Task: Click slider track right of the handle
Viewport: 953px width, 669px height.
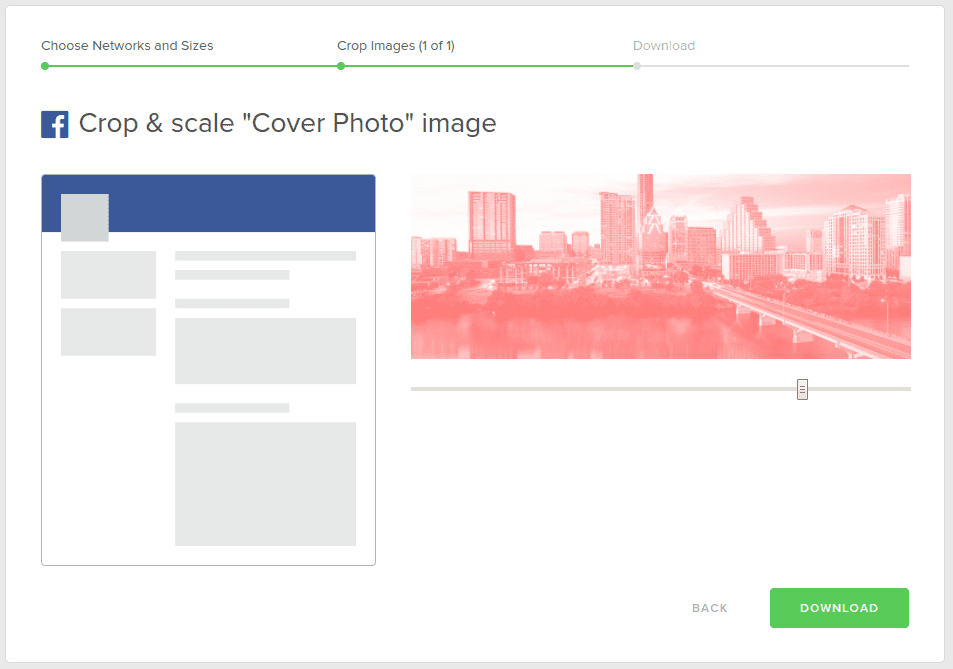Action: pos(860,389)
